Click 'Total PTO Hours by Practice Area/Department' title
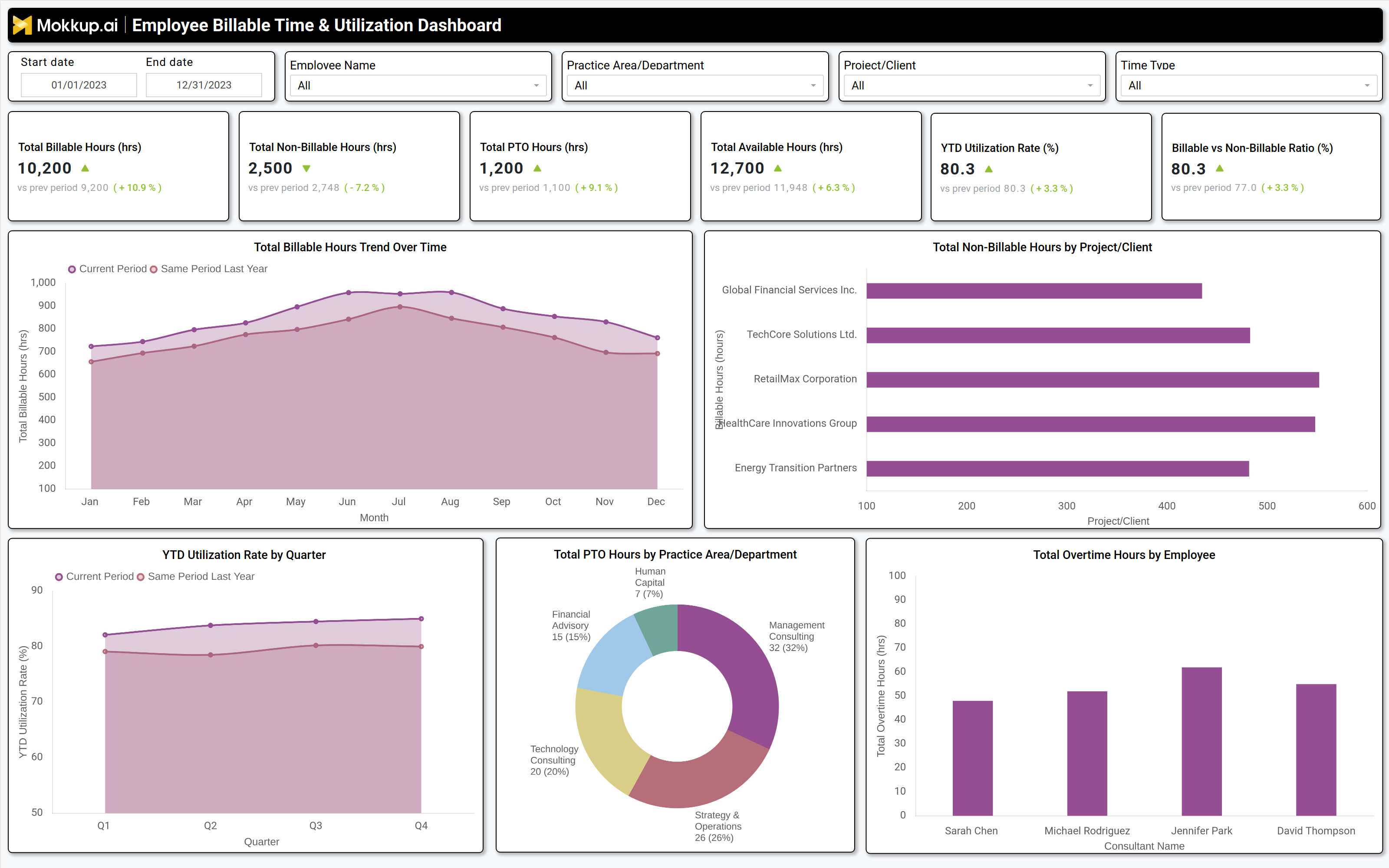The image size is (1389, 868). click(675, 554)
